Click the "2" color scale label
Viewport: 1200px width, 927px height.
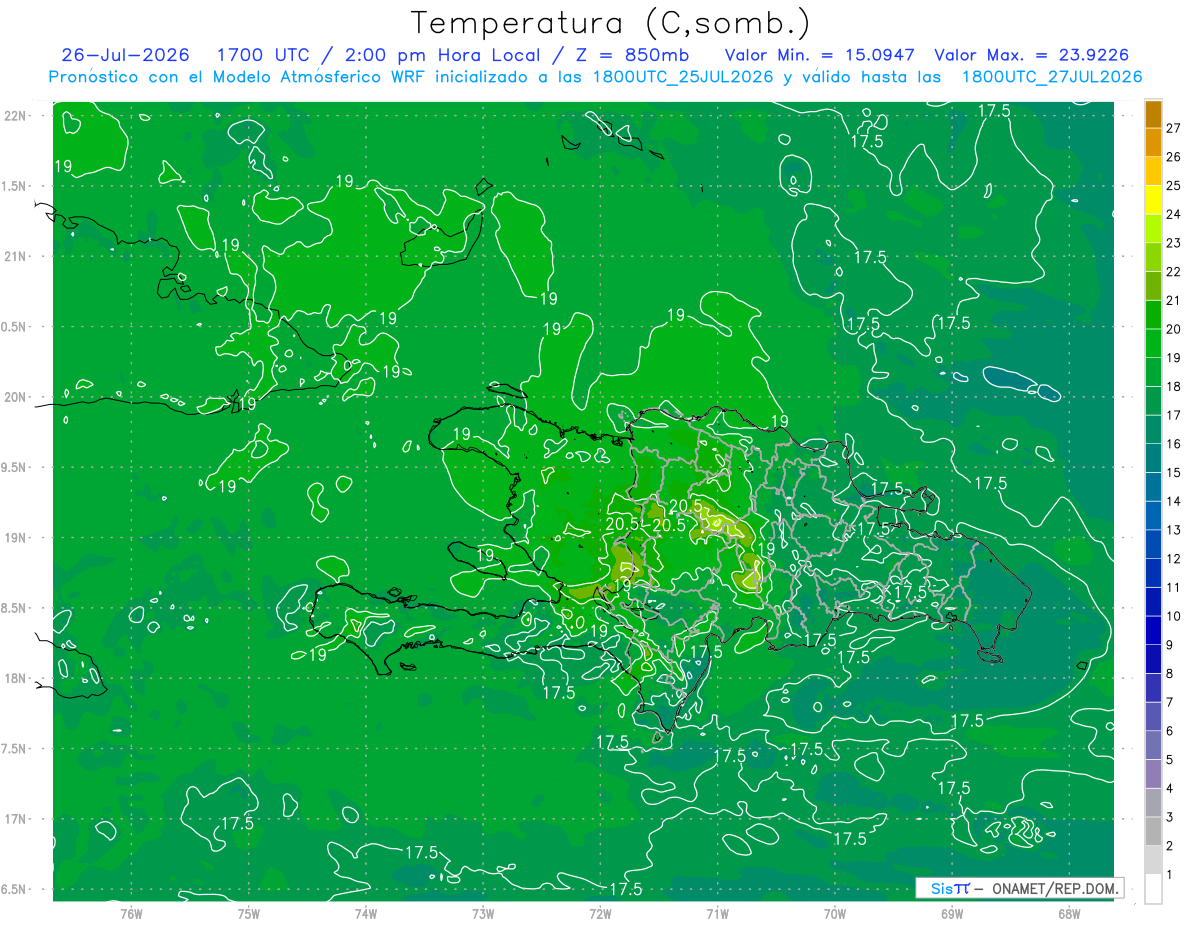(x=1170, y=846)
